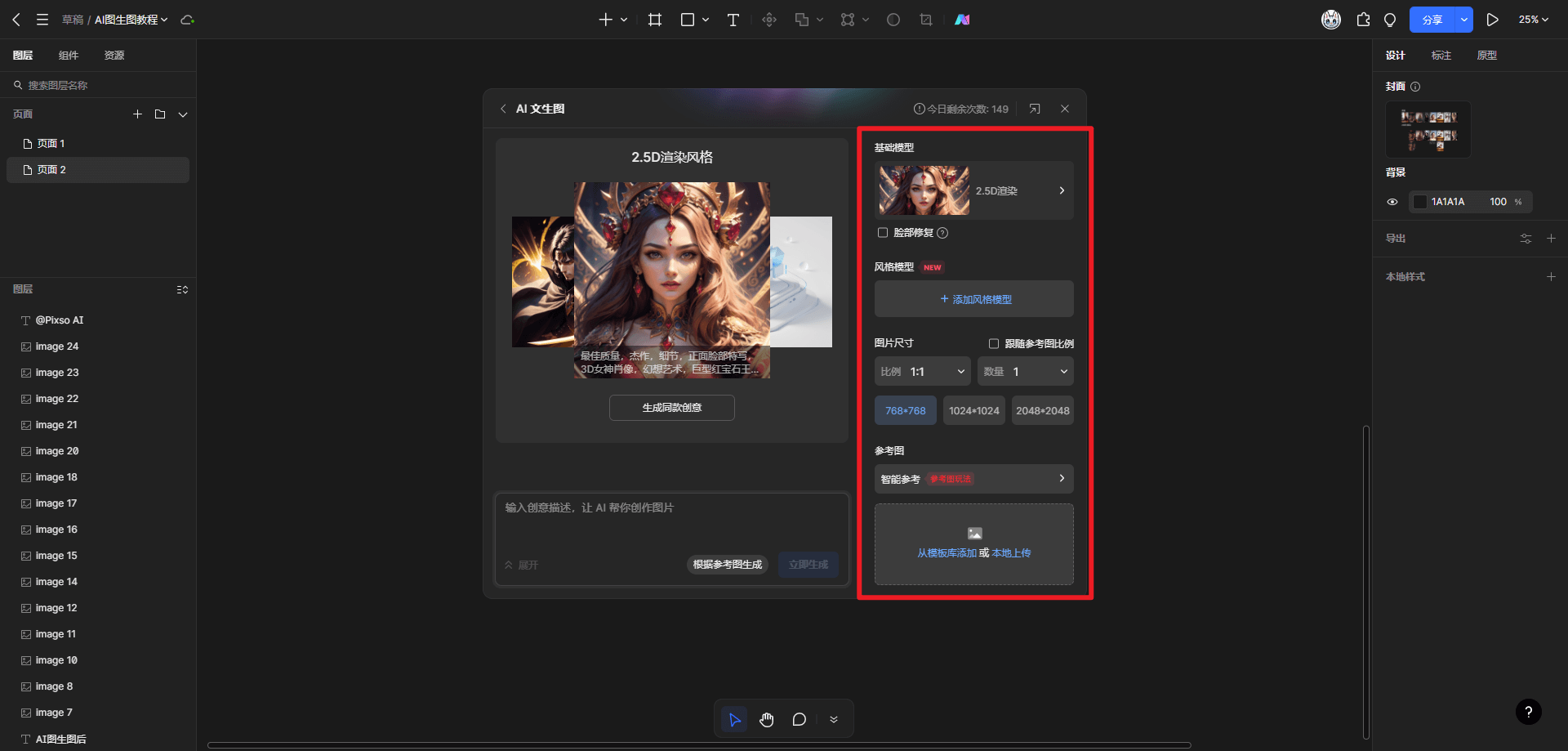This screenshot has width=1568, height=751.
Task: Open the hamburger main menu
Action: pyautogui.click(x=42, y=20)
